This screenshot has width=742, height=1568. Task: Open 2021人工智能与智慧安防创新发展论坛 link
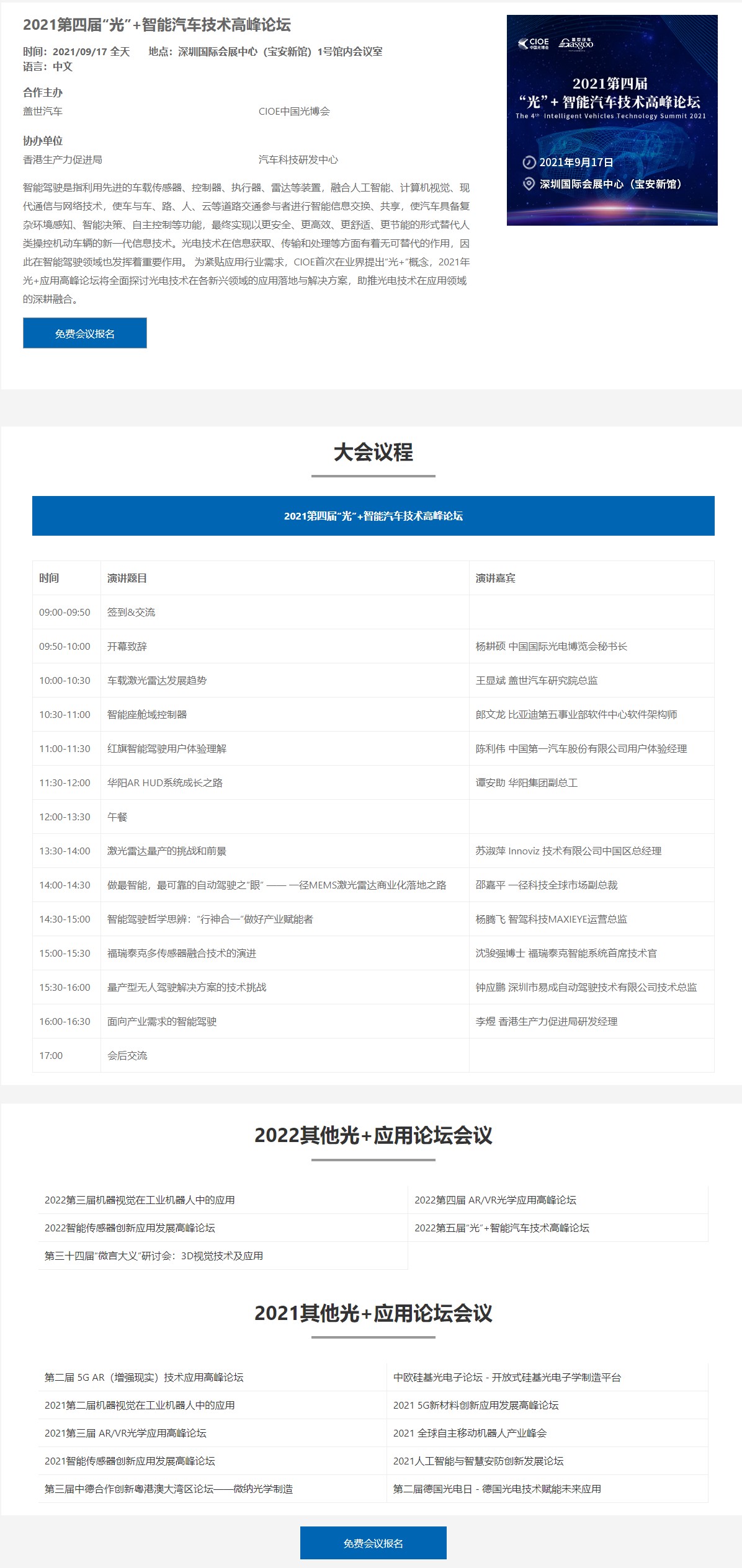478,1461
